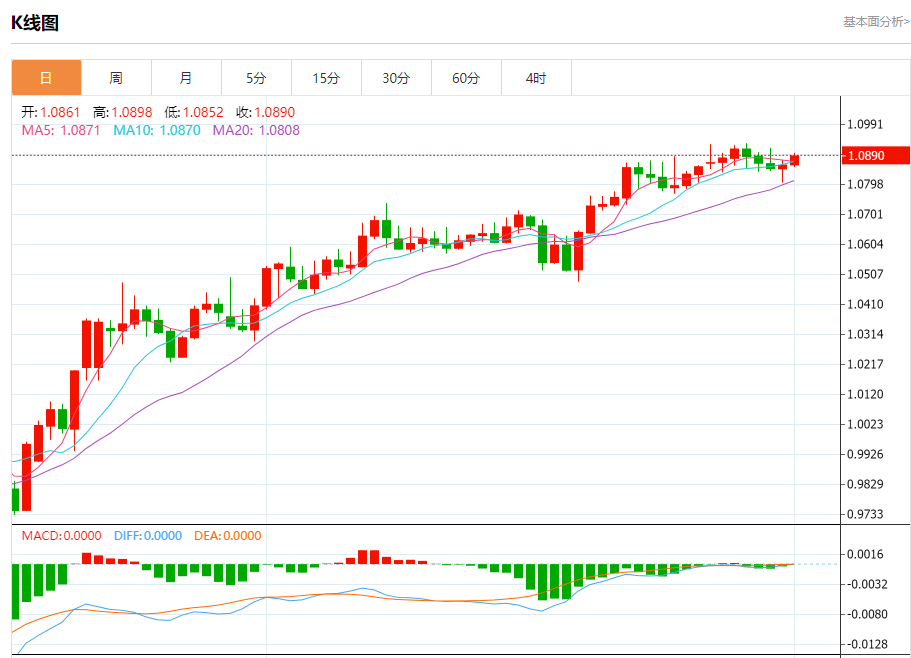Click the opening price 1.0861 value

tap(60, 112)
